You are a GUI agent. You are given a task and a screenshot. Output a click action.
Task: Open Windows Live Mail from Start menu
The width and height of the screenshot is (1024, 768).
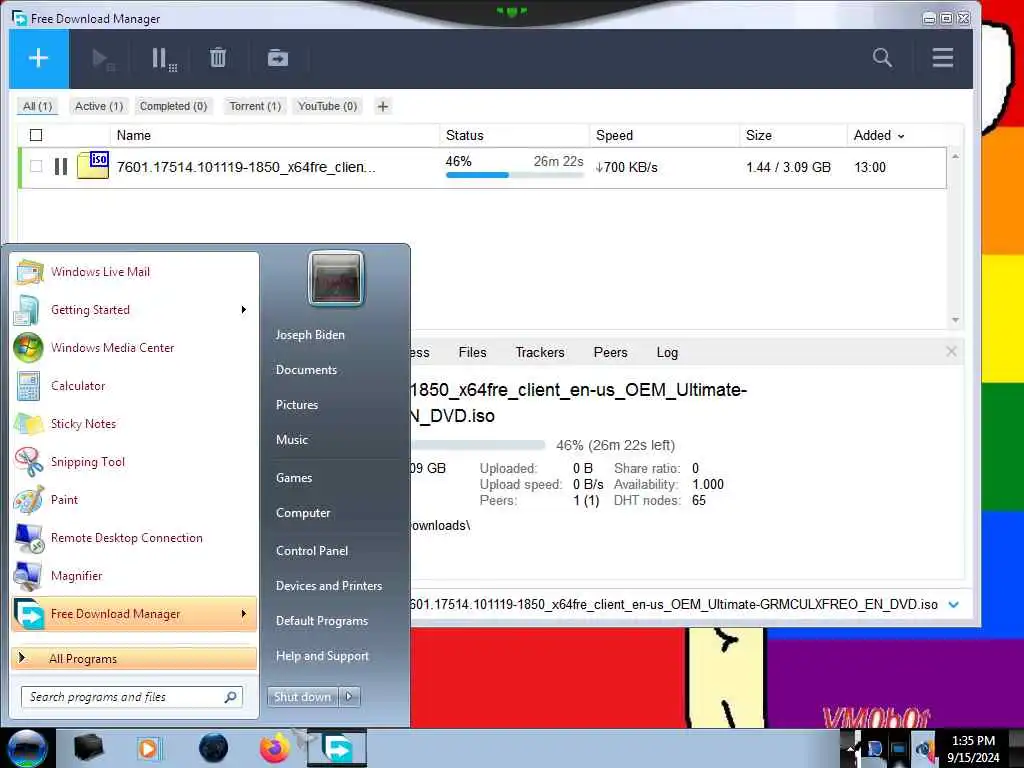[134, 272]
